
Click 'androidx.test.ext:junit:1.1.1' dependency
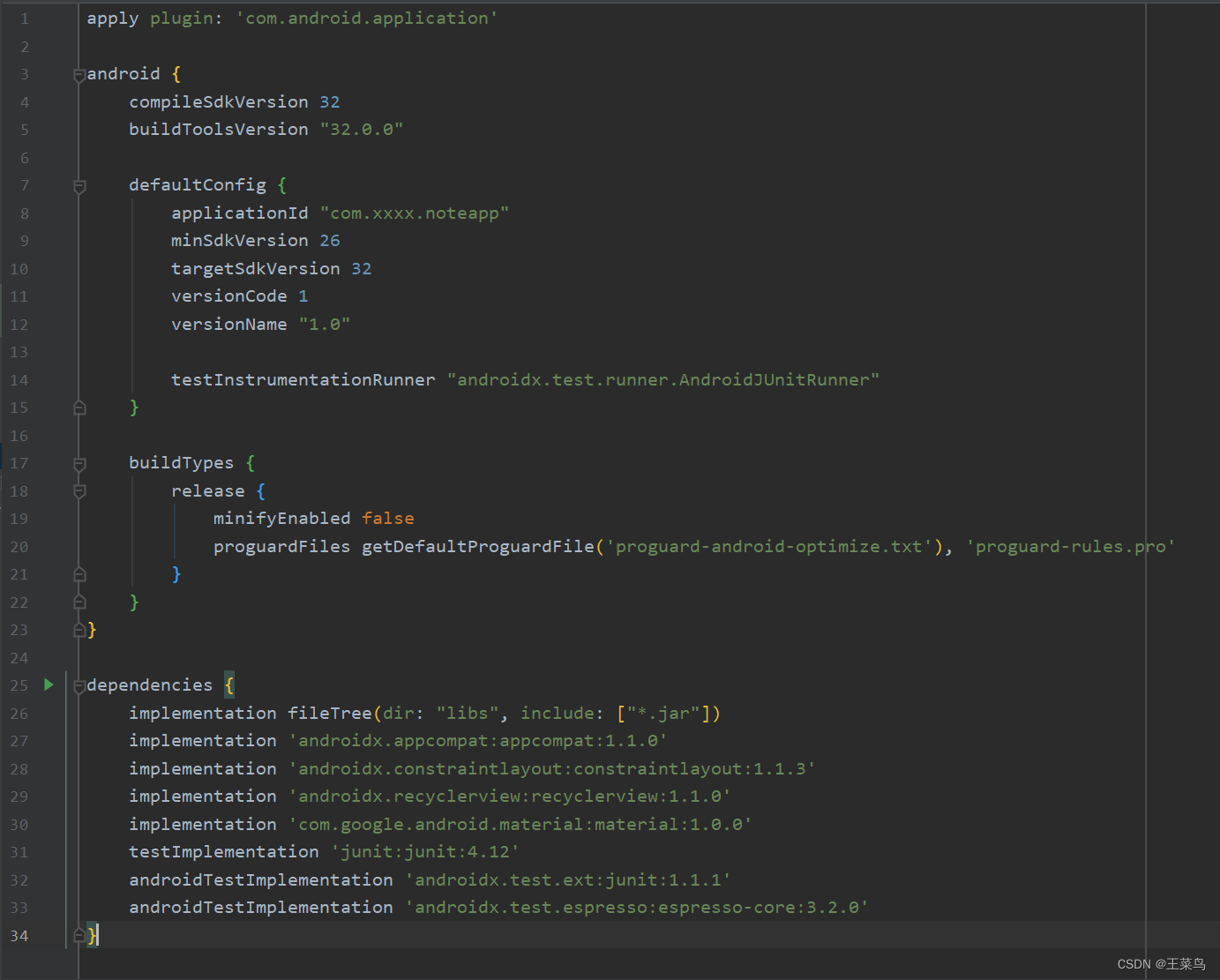point(568,879)
